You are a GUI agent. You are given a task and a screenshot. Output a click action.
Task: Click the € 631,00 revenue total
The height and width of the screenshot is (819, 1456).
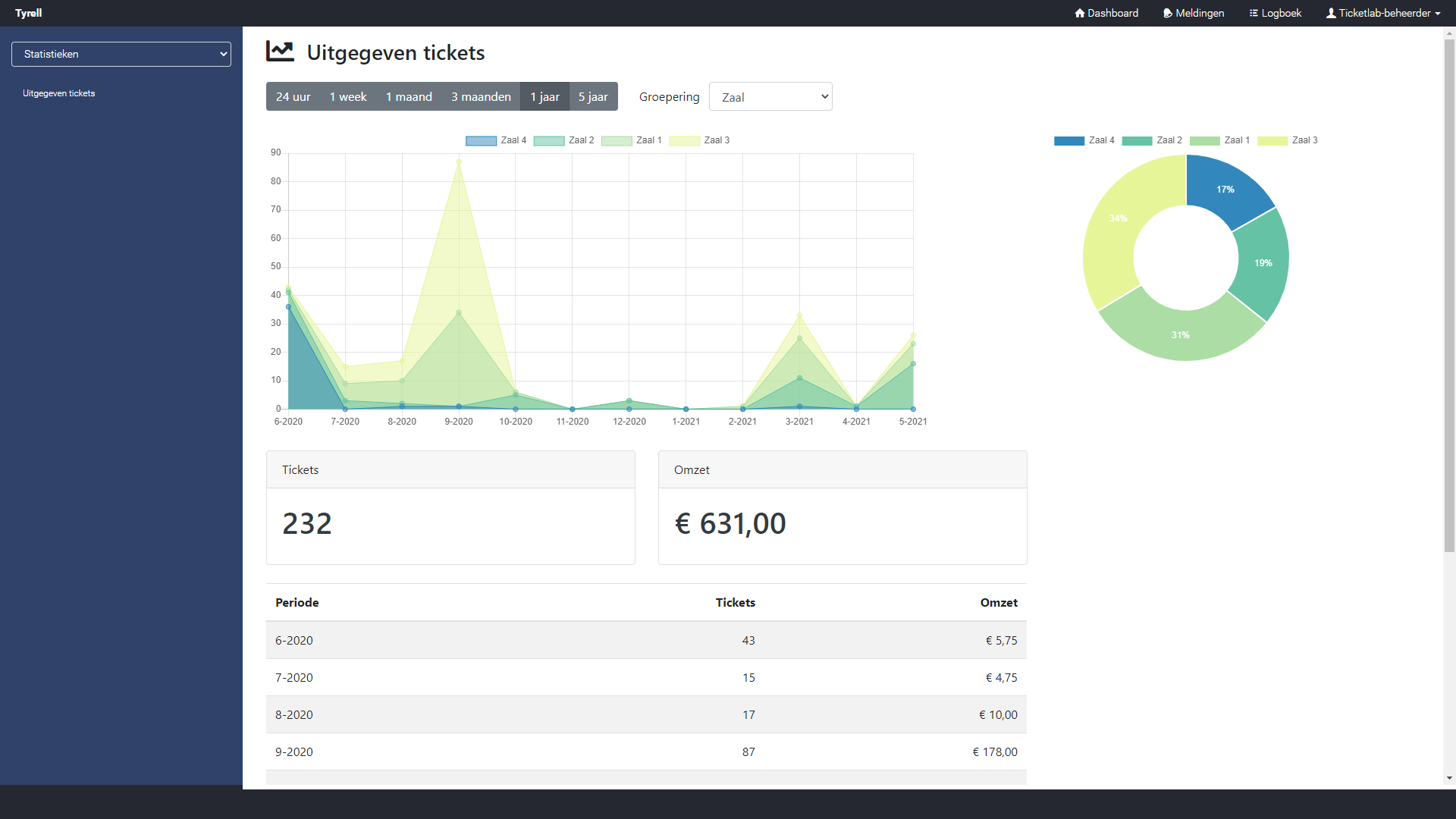click(730, 523)
